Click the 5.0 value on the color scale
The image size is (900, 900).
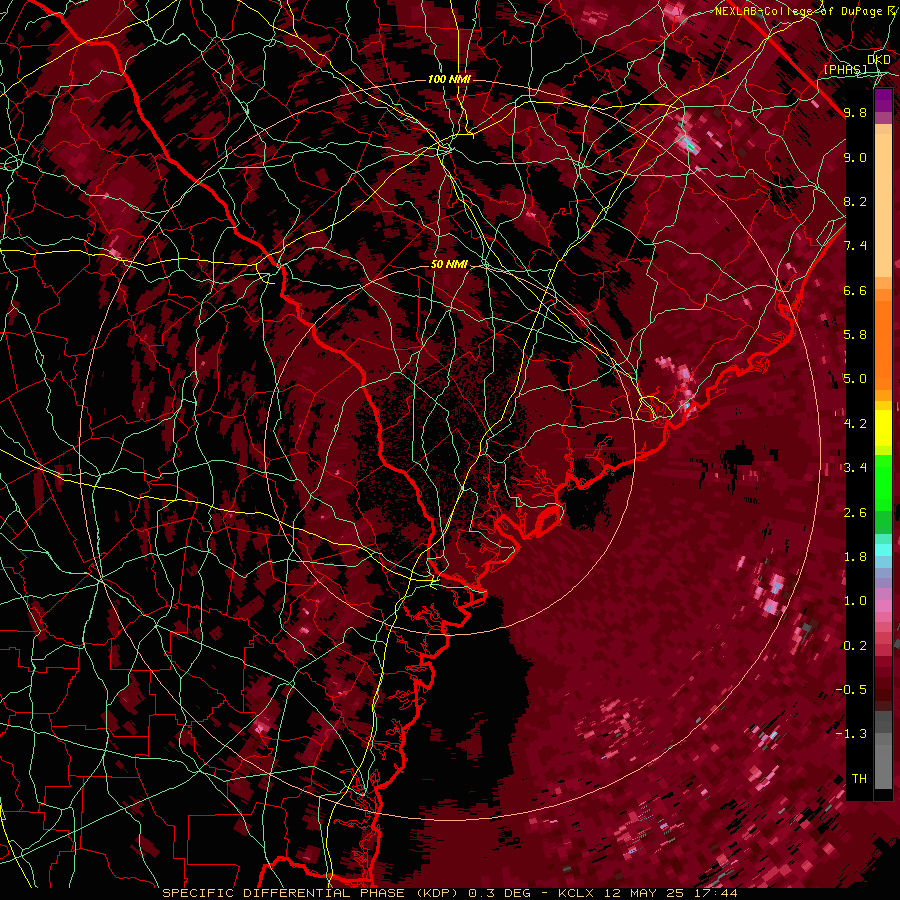click(855, 379)
